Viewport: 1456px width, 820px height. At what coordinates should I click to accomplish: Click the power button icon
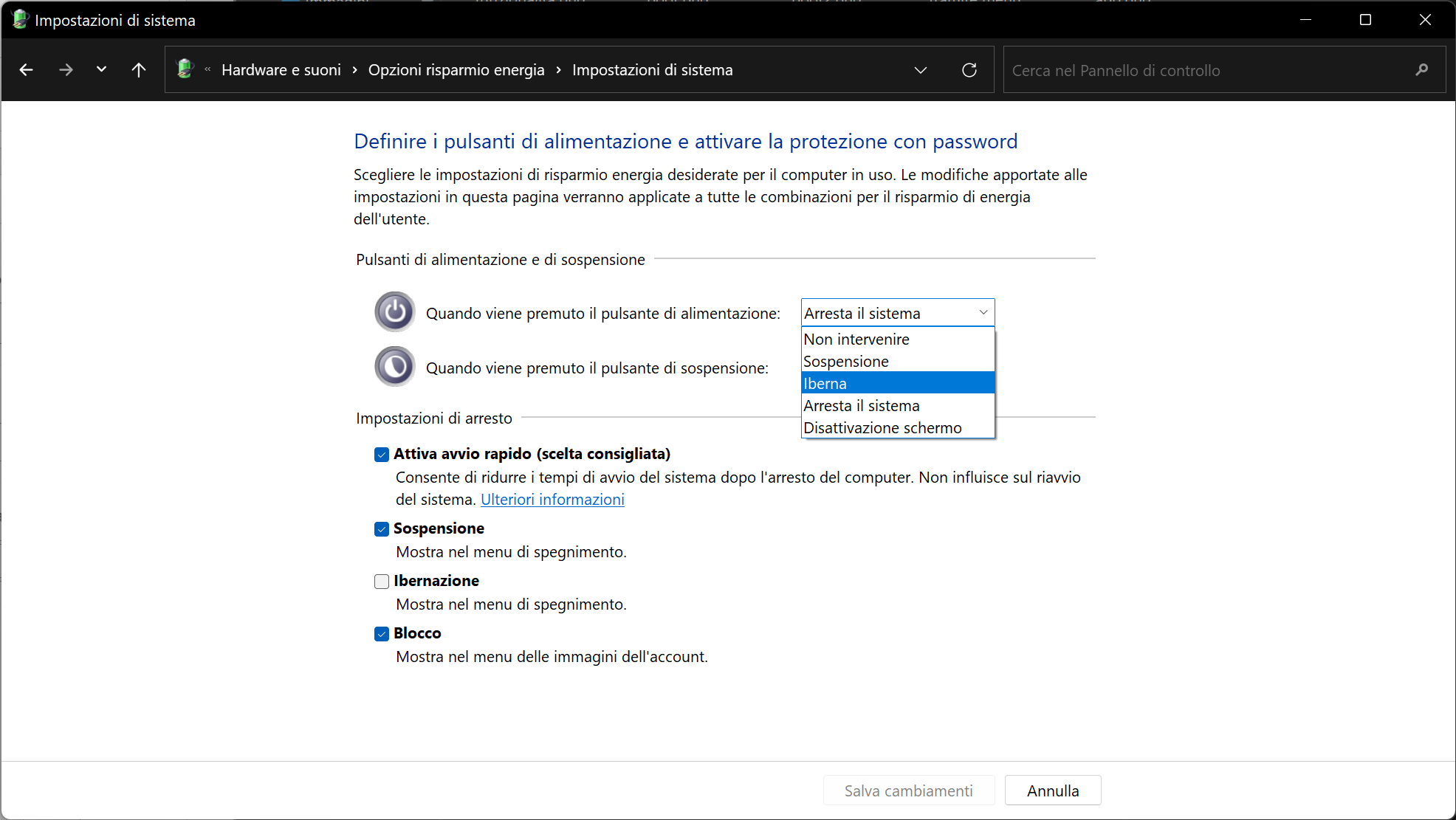point(395,312)
